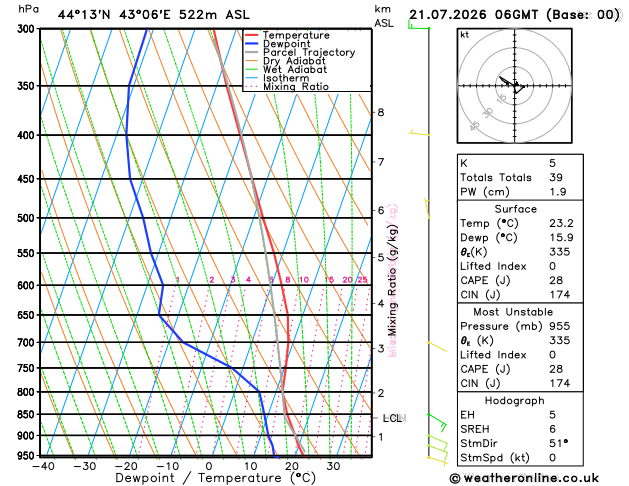Click the Hodograph section heading

[515, 401]
